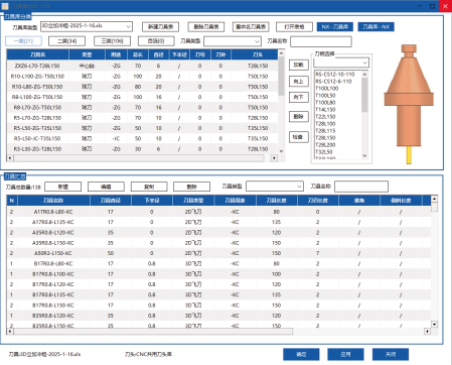Click the 向下 move-down button

(x=299, y=97)
